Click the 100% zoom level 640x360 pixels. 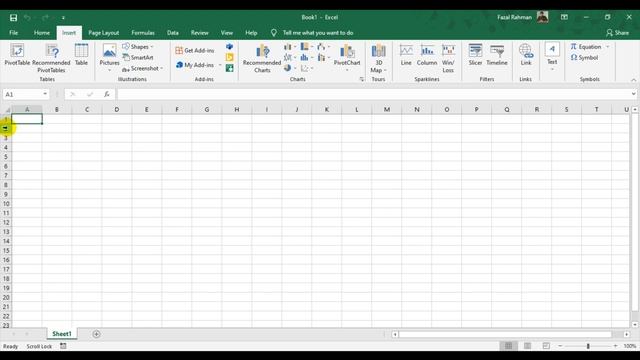(630, 346)
